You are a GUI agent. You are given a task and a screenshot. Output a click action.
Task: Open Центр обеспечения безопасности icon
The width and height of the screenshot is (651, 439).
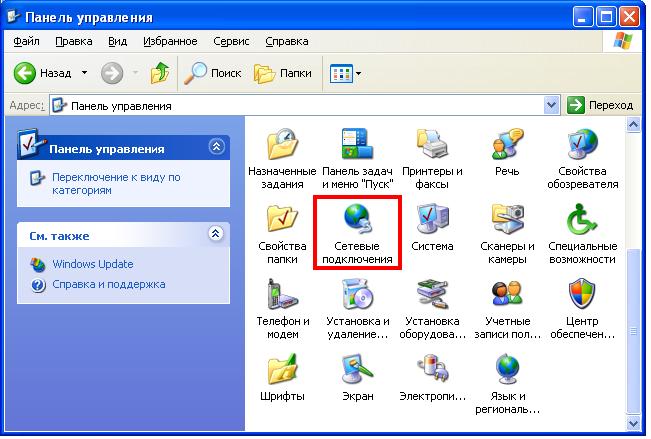[582, 309]
